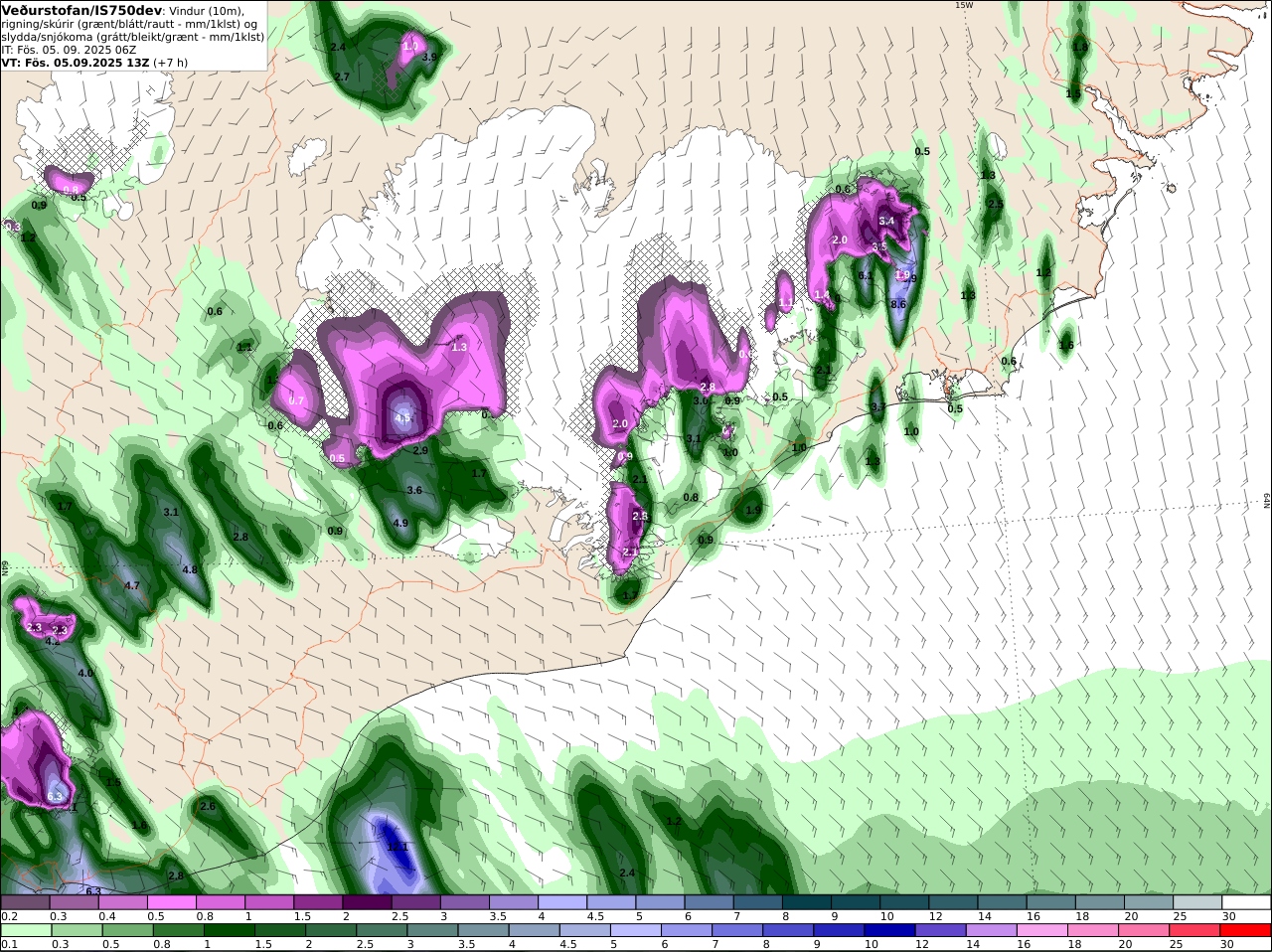
Task: Click the valid time line 'VT: Fös. 05.09.2025 13Z'
Action: [x=76, y=63]
